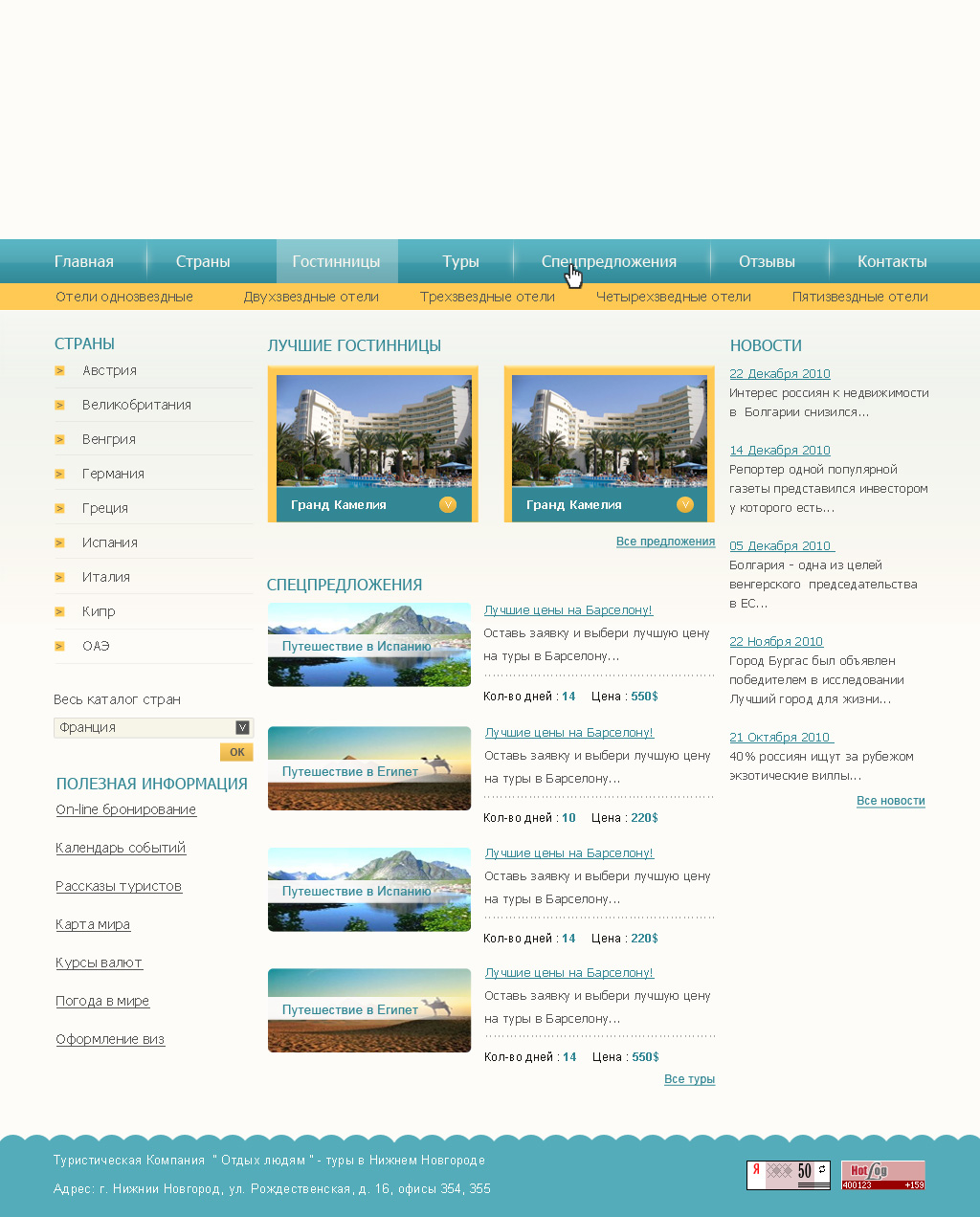Open the Туры menu item
This screenshot has width=980, height=1217.
pyautogui.click(x=460, y=262)
